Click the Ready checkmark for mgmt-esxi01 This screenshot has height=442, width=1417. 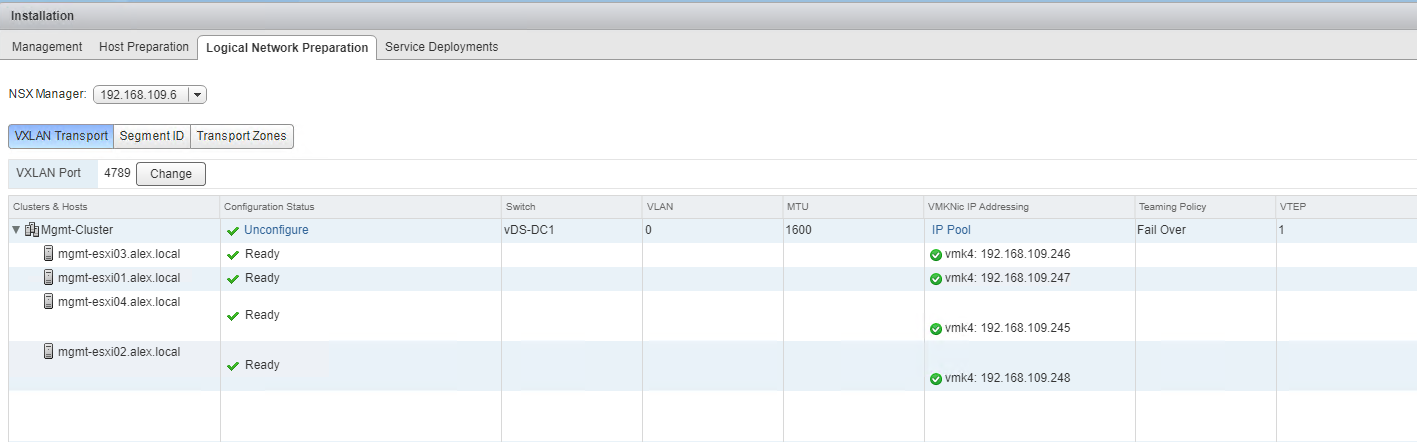[233, 279]
